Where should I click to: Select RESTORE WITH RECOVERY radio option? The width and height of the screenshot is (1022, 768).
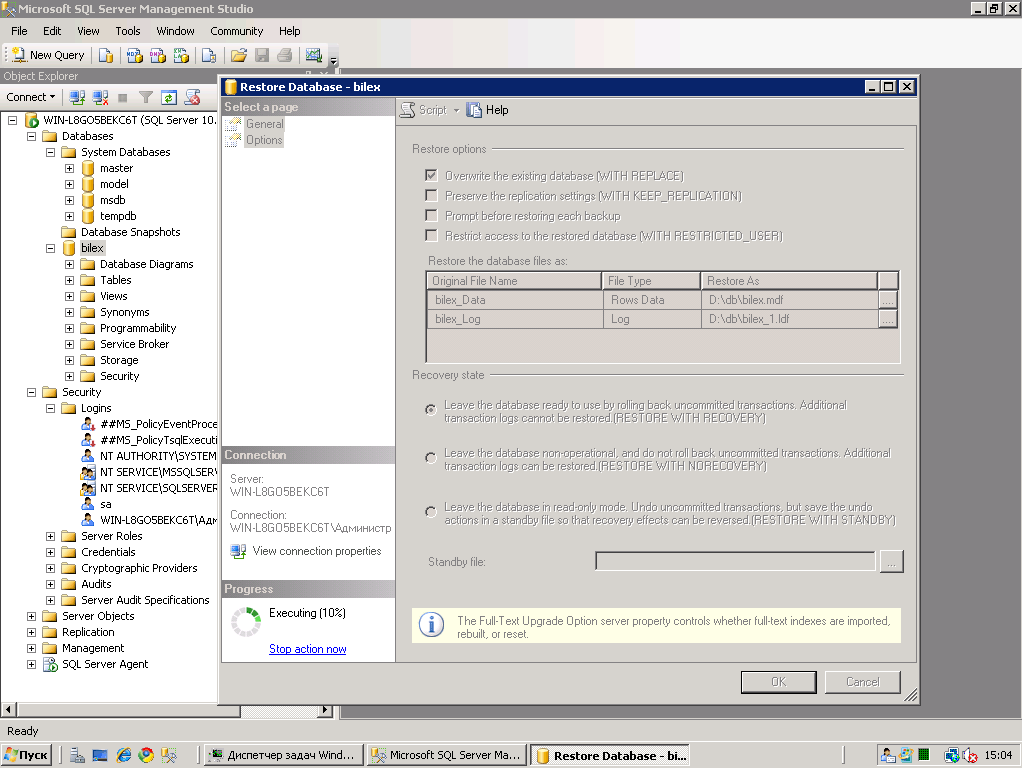click(431, 409)
